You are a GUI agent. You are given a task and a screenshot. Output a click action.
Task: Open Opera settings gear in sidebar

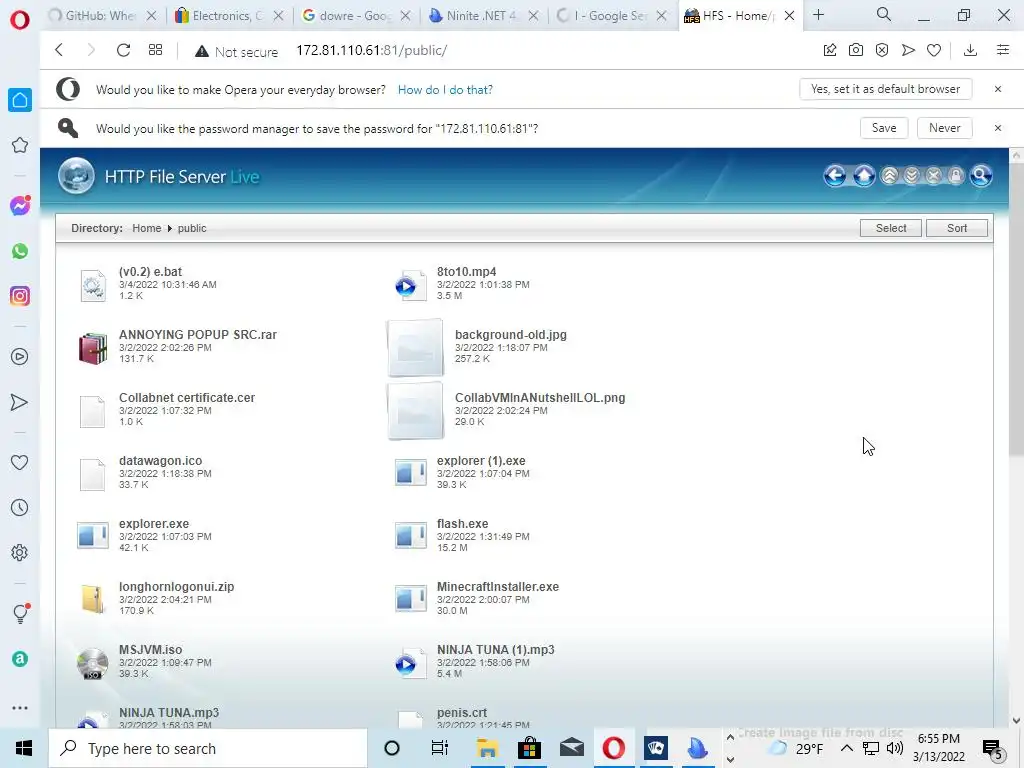[x=20, y=552]
